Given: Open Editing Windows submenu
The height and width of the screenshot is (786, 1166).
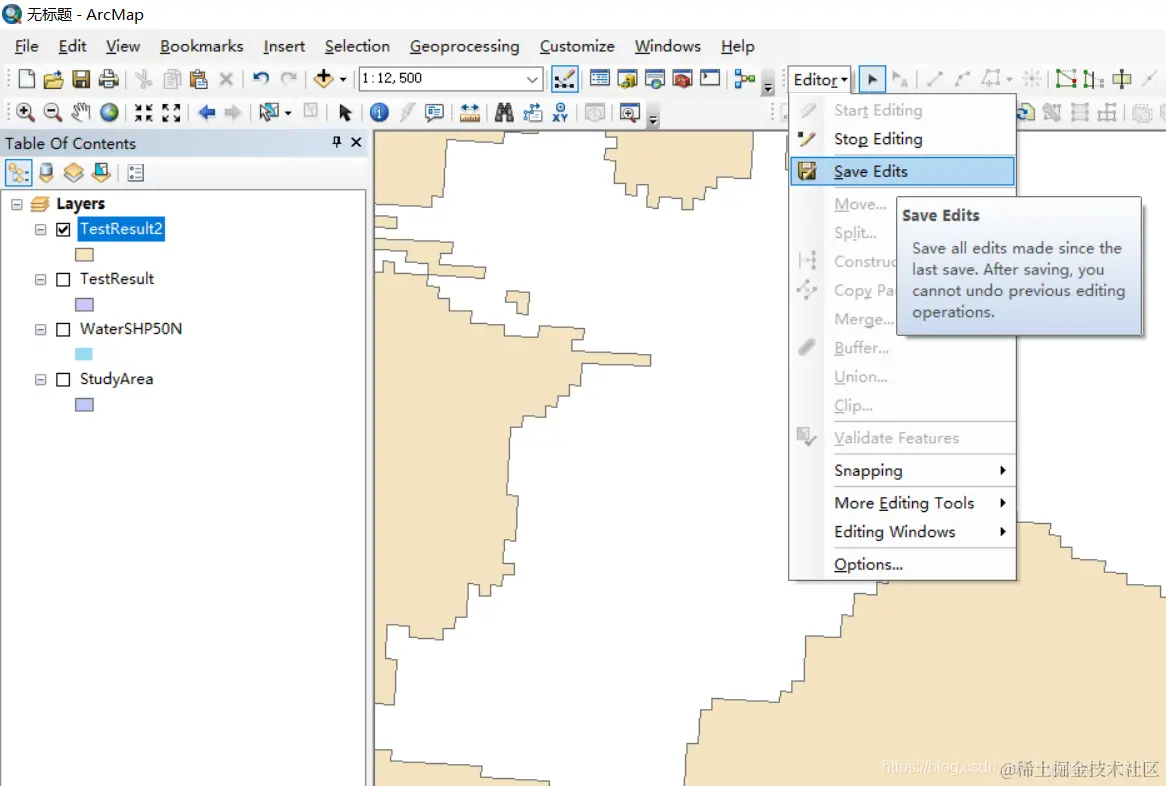Looking at the screenshot, I should pos(903,532).
